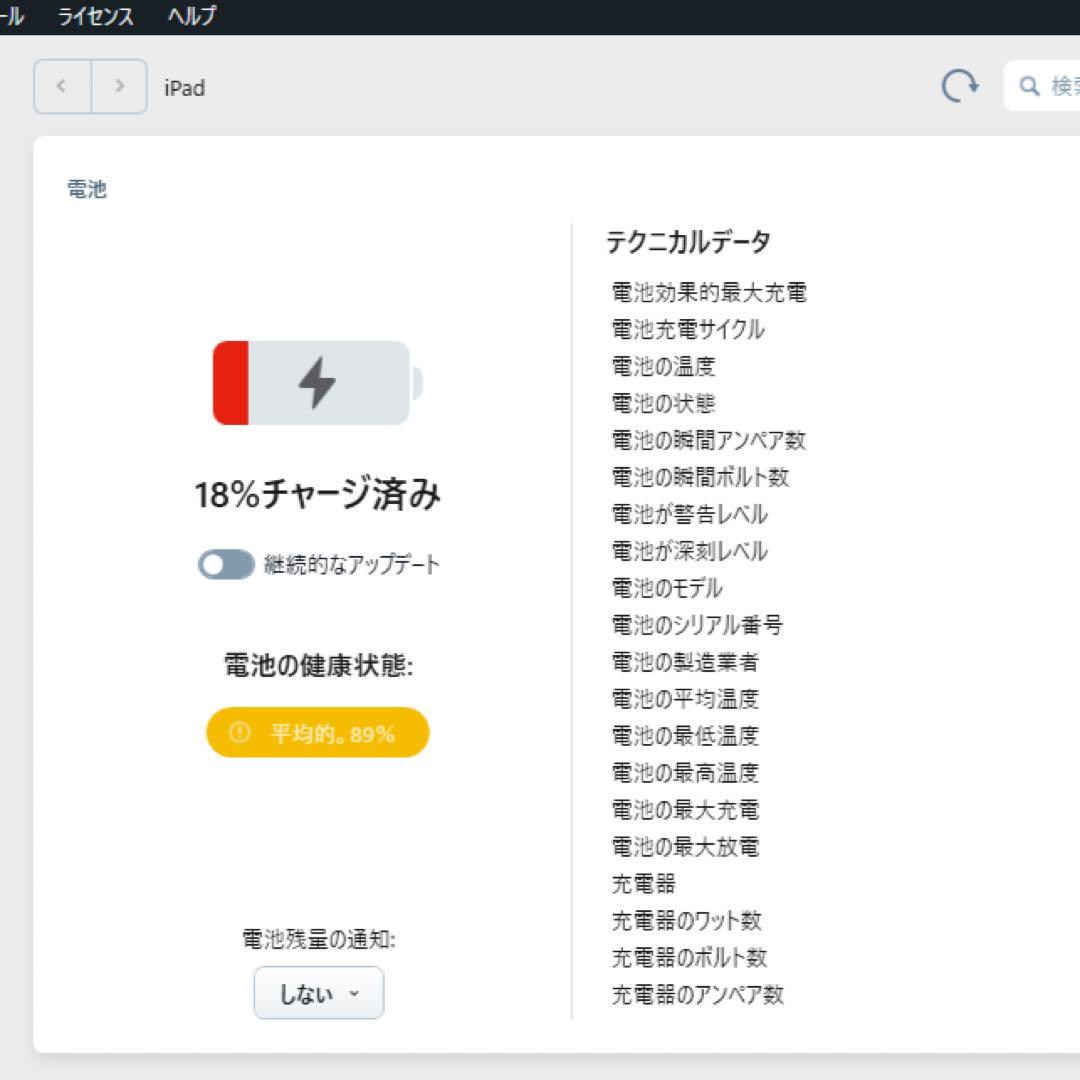
Task: Expand the battery notification selector
Action: point(318,993)
